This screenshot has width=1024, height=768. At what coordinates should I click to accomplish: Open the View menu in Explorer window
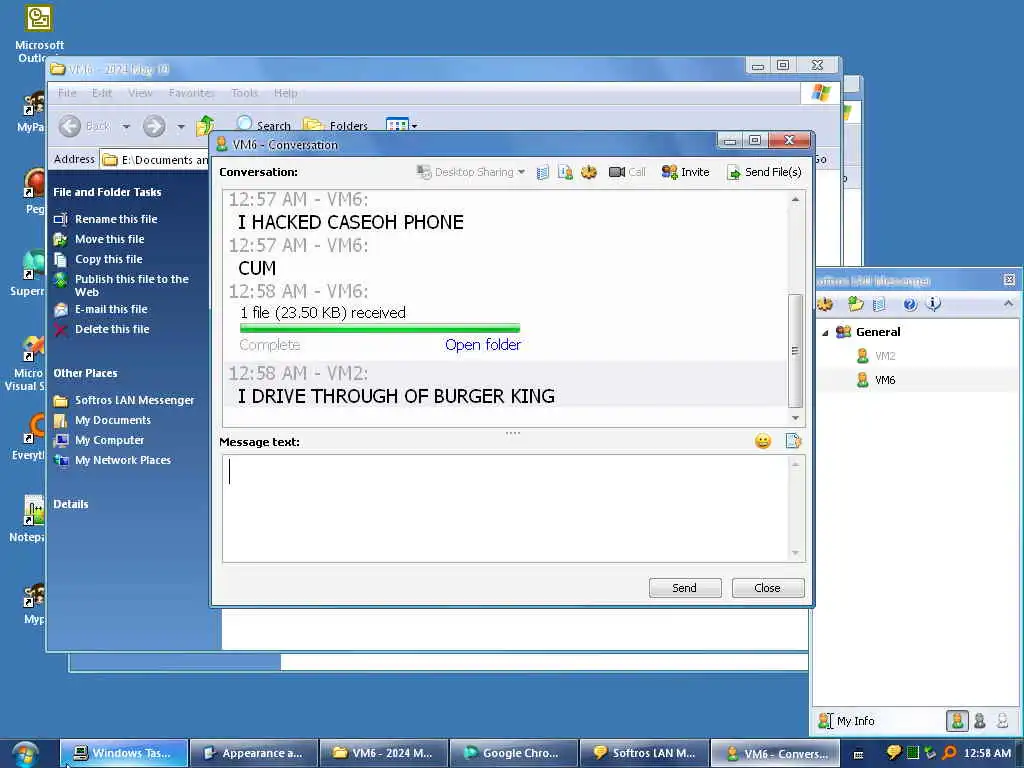[x=140, y=93]
